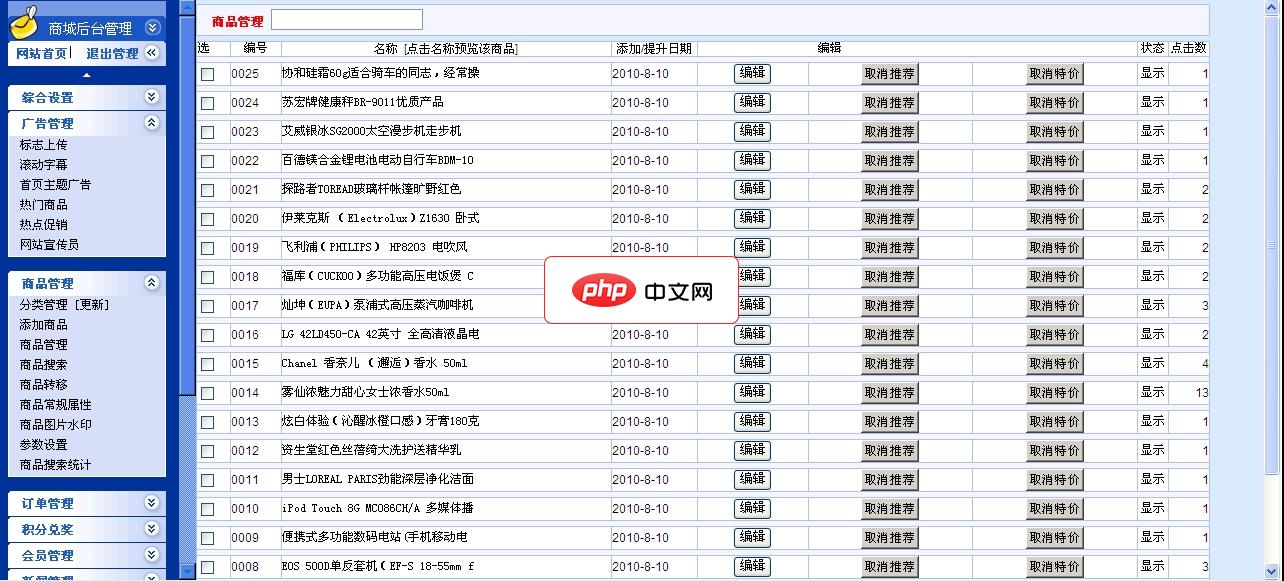This screenshot has width=1284, height=581.
Task: Click the PHP中文网 watermark logo
Action: click(641, 291)
